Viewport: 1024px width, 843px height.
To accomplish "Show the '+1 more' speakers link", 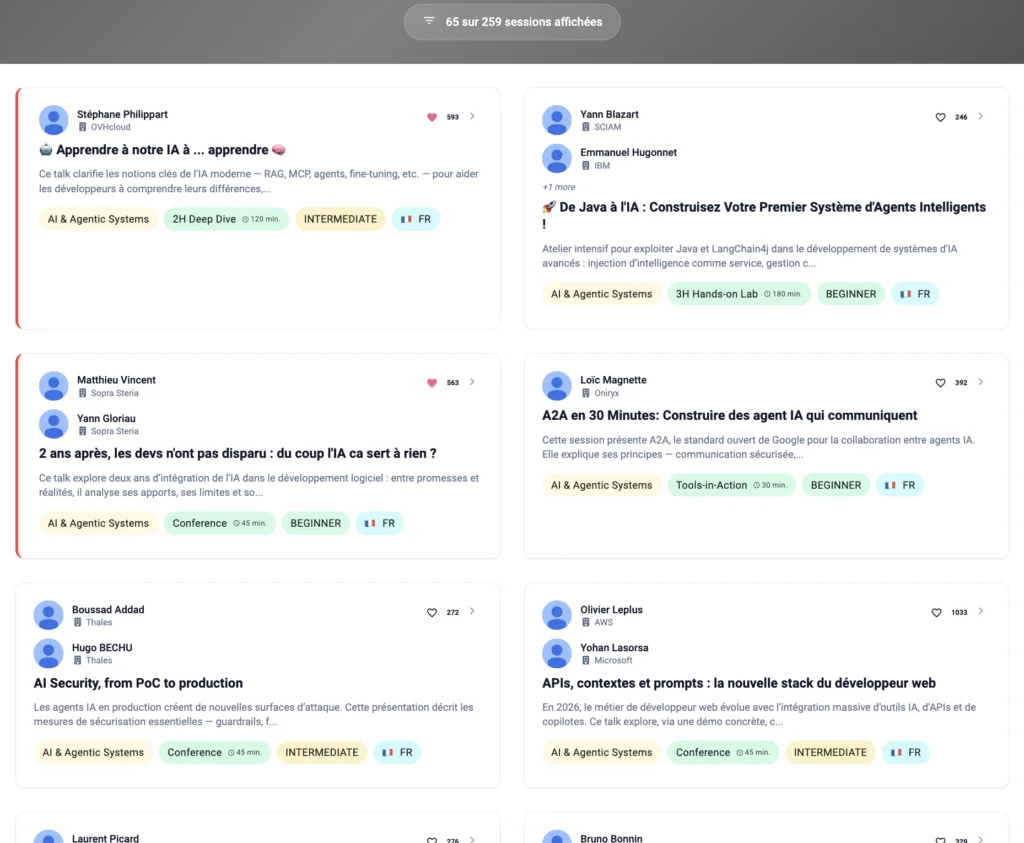I will pyautogui.click(x=558, y=187).
